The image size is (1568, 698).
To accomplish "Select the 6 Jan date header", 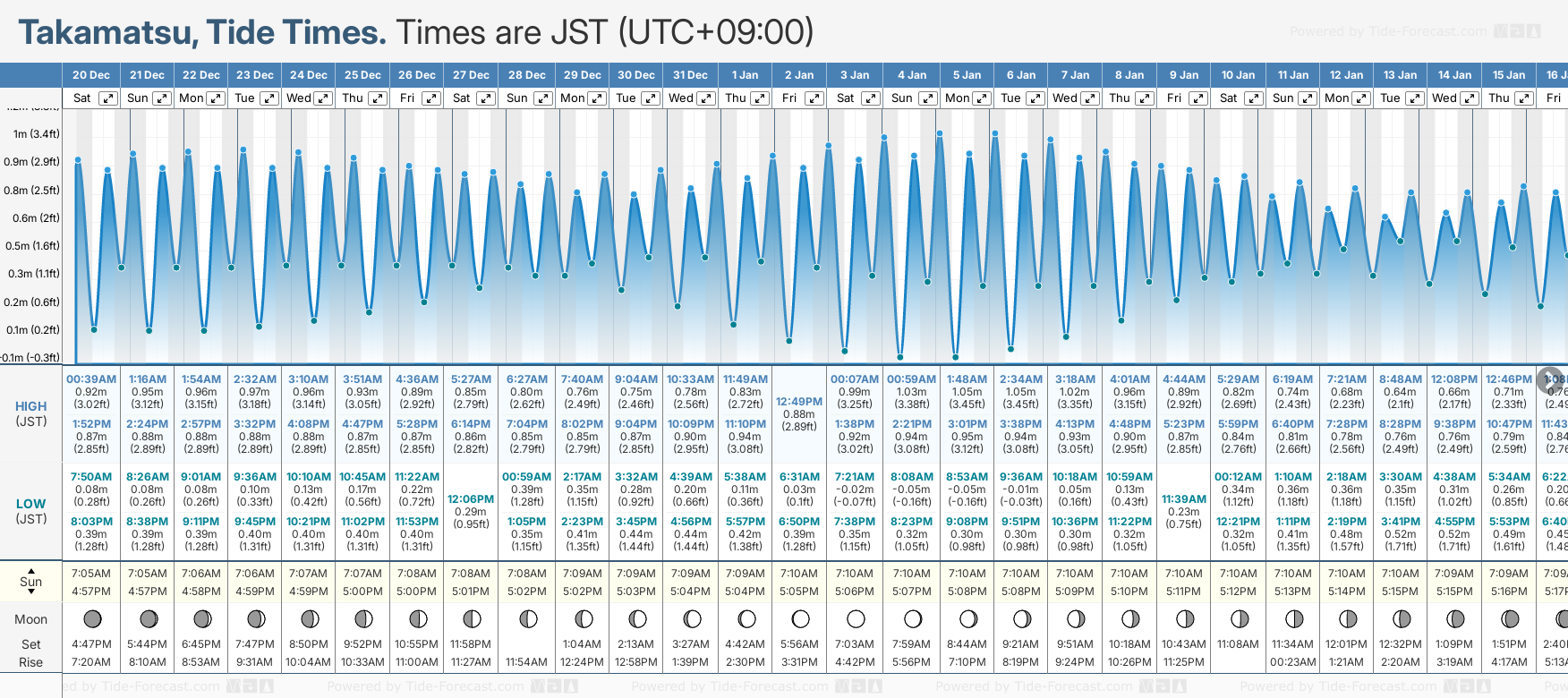I will [1021, 75].
